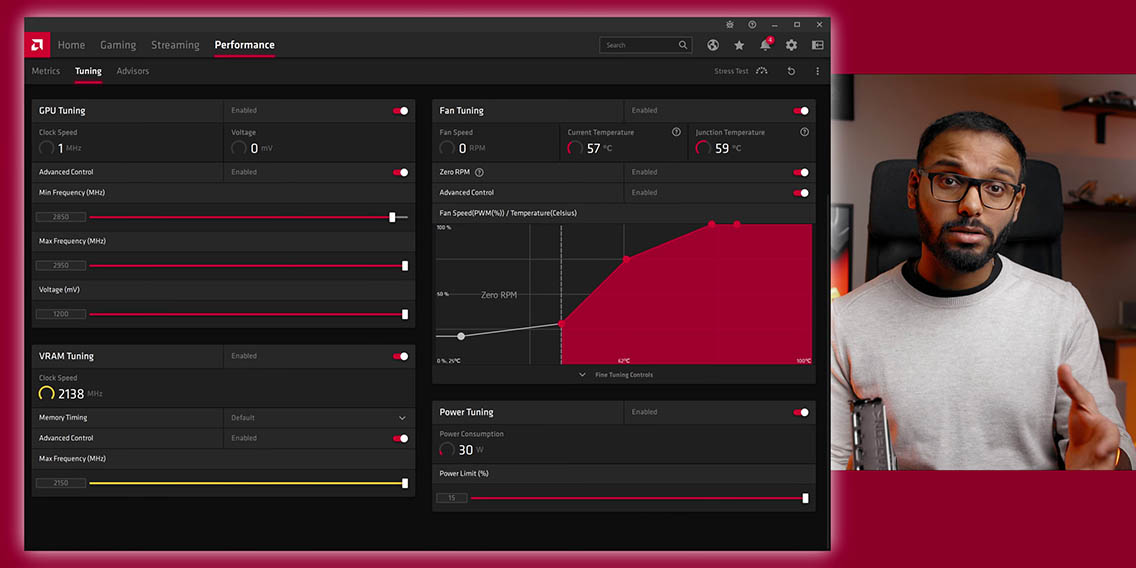Click Junction Temperature value 59 °C
Viewport: 1136px width, 568px height.
tap(728, 149)
